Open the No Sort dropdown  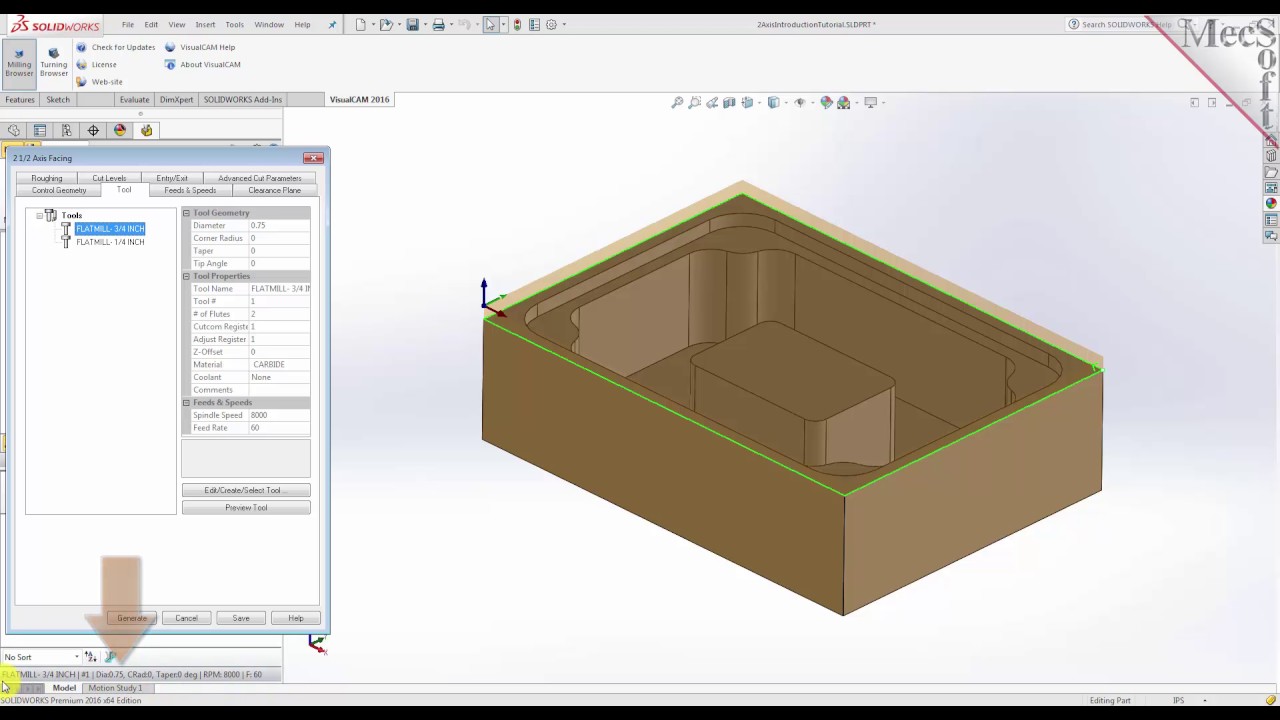pyautogui.click(x=39, y=657)
